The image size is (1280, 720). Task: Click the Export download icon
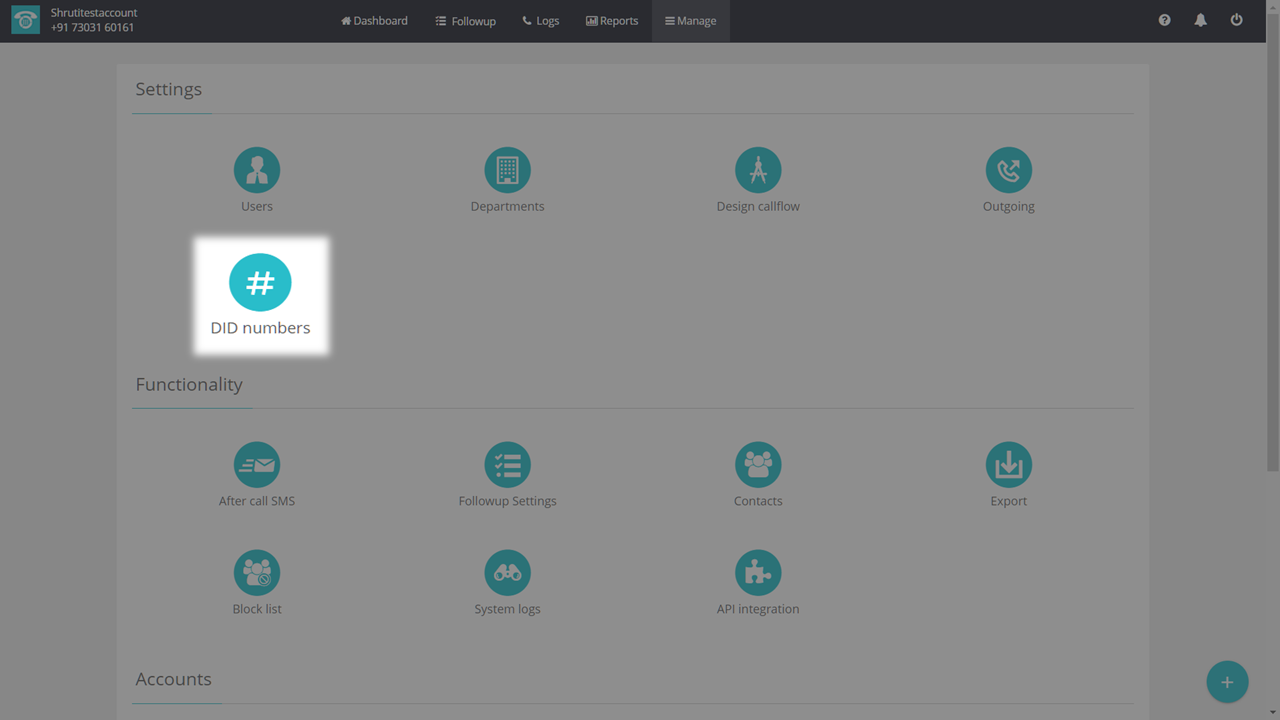[x=1008, y=465]
